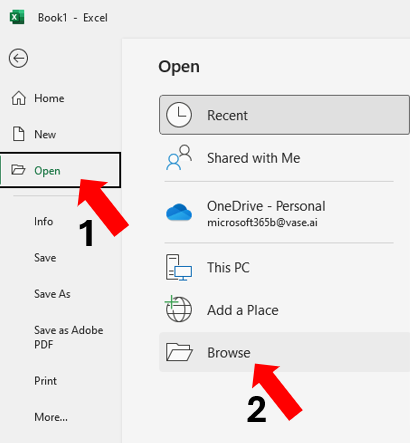Click the Open folder icon in sidebar
The image size is (410, 443).
(18, 170)
